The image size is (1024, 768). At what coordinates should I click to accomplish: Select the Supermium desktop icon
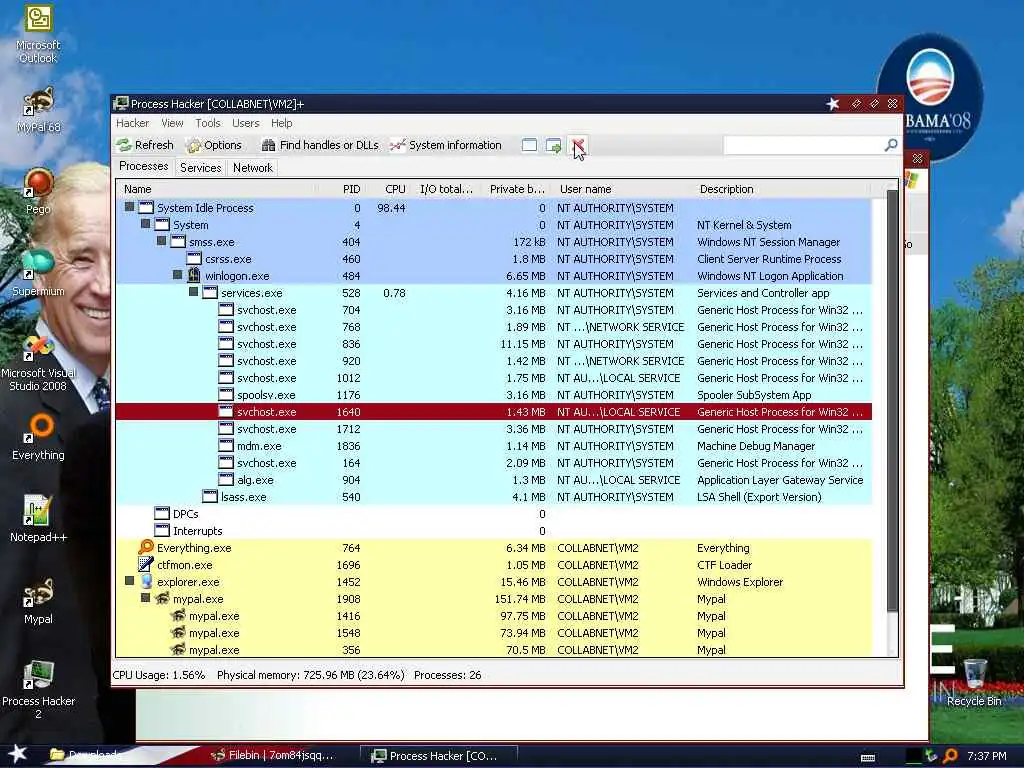[x=38, y=273]
